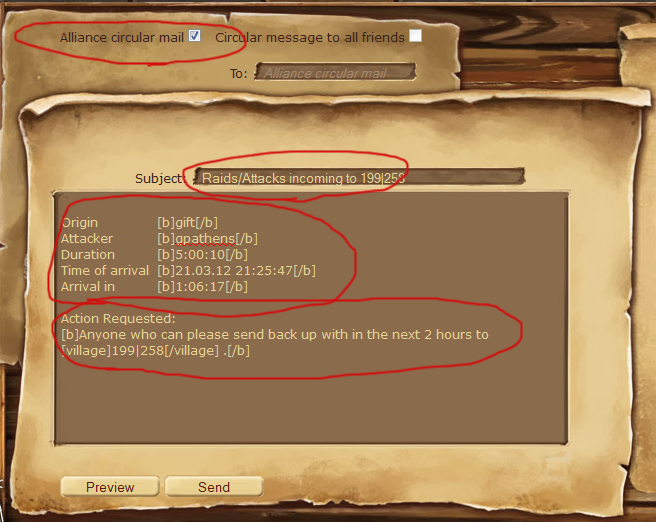Uncheck the Alliance circular mail checkbox

[x=195, y=36]
